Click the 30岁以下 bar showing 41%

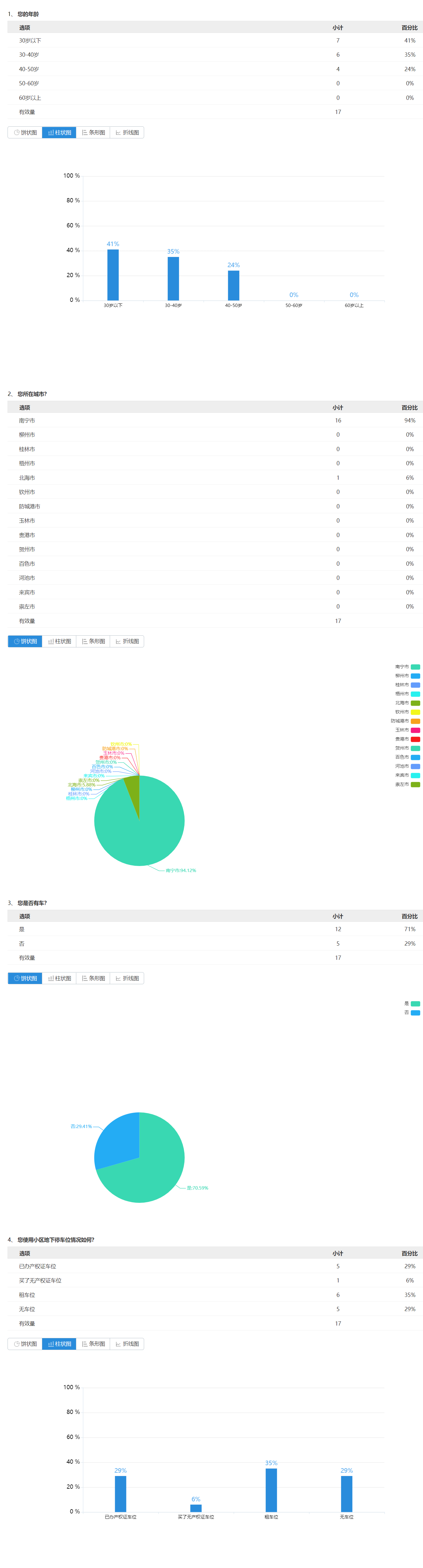112,274
